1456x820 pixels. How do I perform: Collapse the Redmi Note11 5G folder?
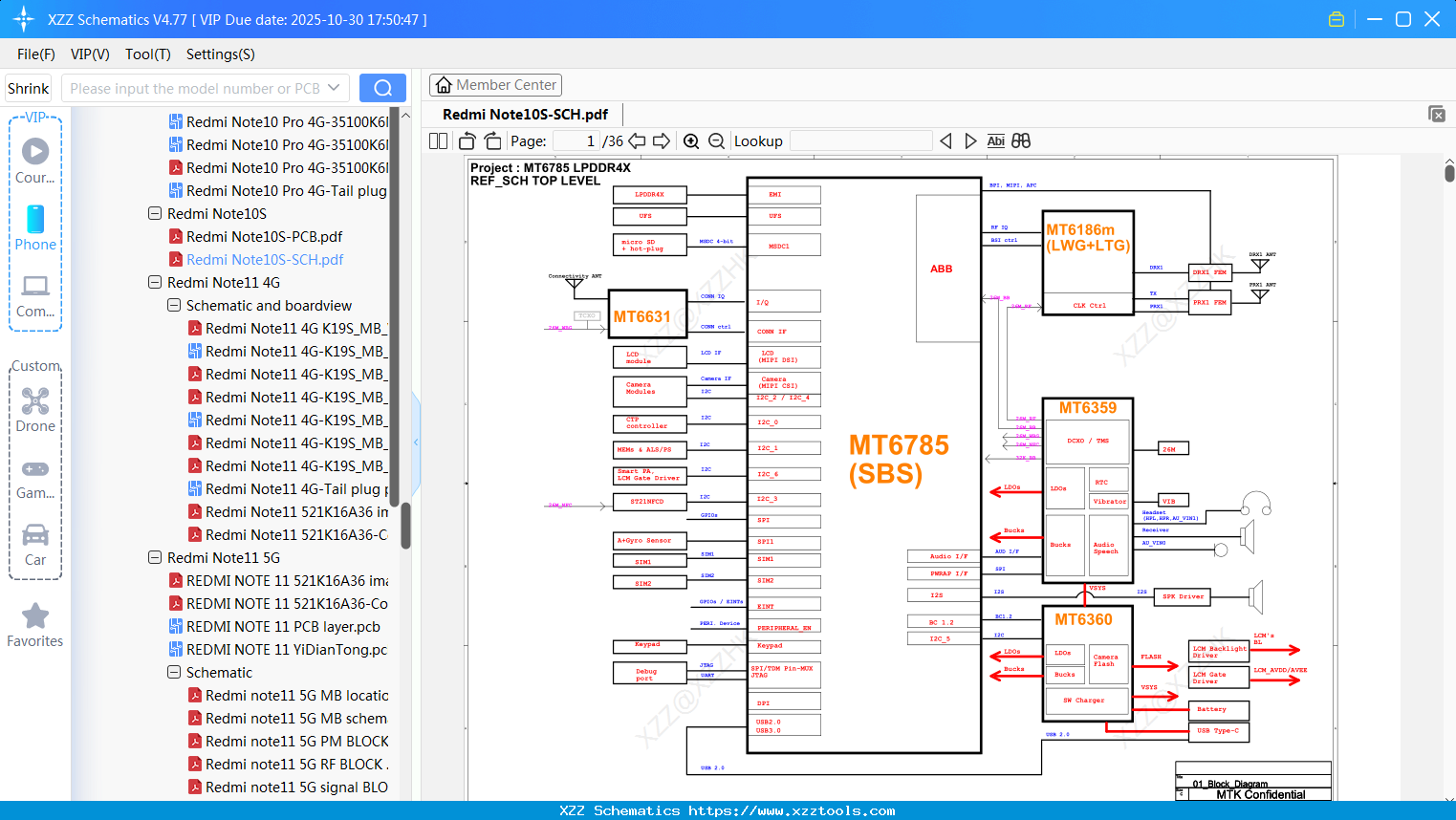155,557
